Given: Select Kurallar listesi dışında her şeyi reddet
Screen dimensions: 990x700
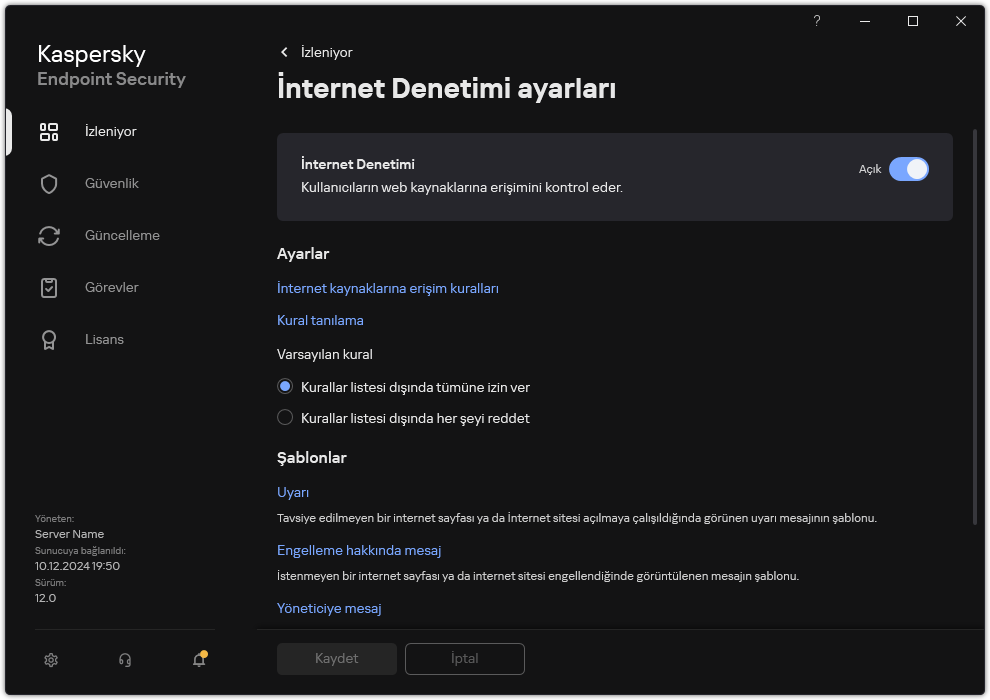Looking at the screenshot, I should 285,418.
